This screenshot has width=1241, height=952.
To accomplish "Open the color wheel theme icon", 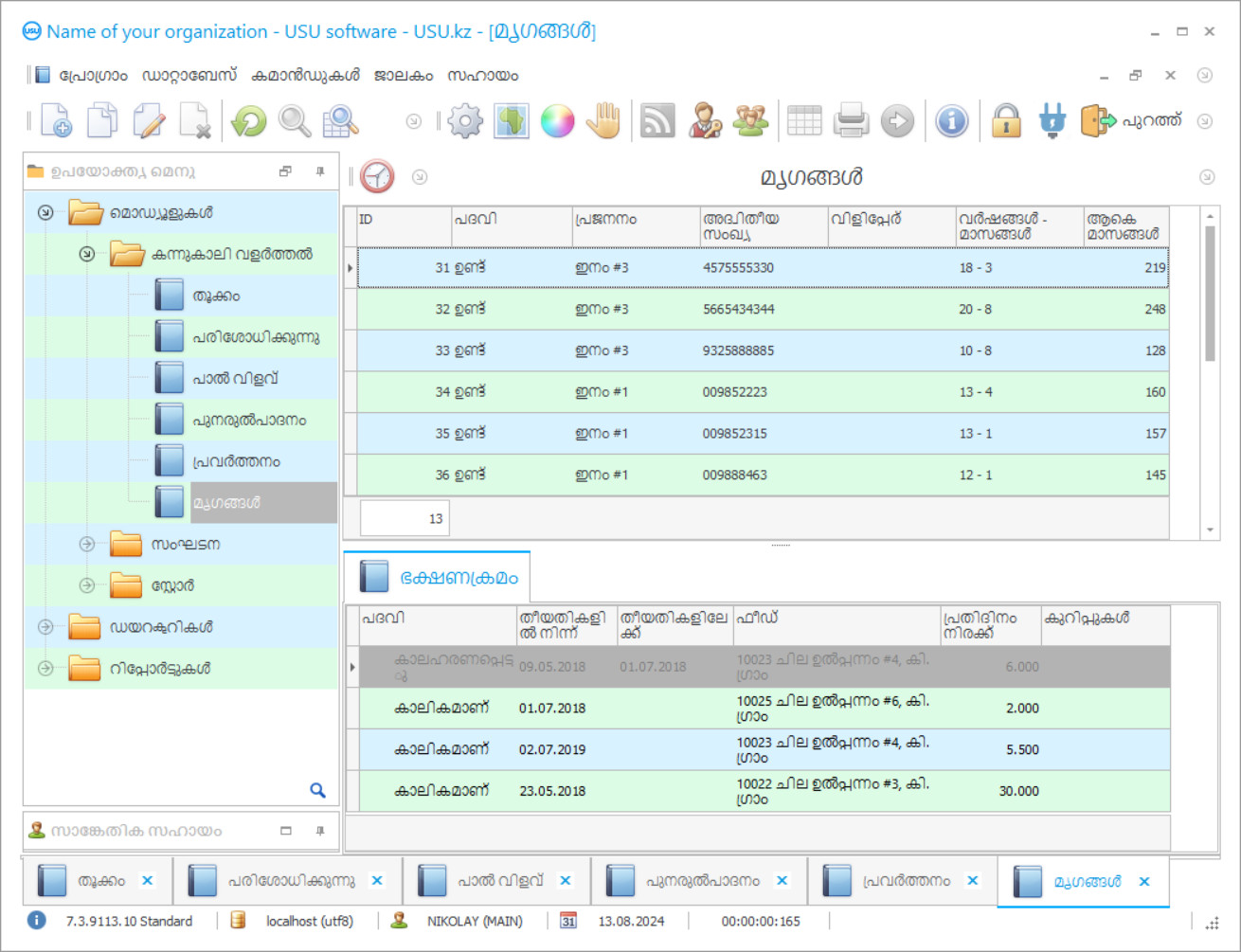I will tap(557, 121).
